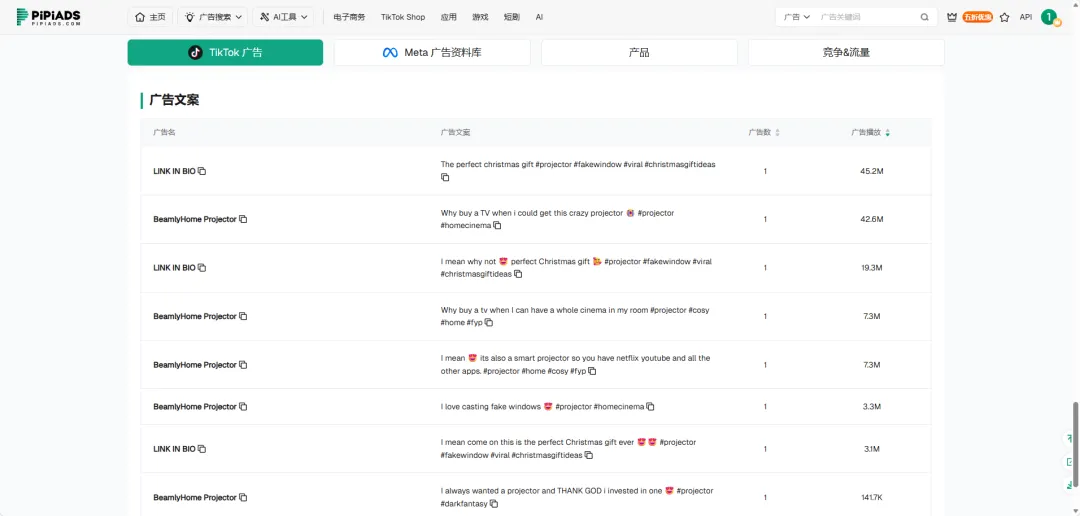Open the 广告 search type dropdown

point(797,17)
